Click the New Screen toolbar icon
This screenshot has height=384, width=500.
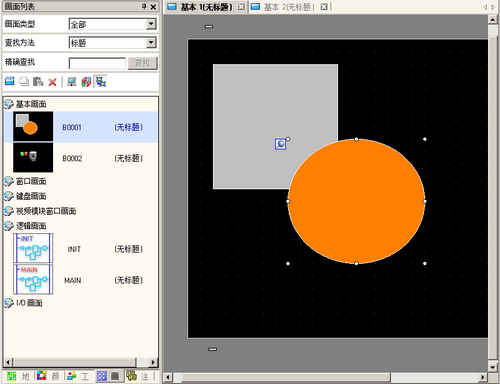(x=10, y=81)
